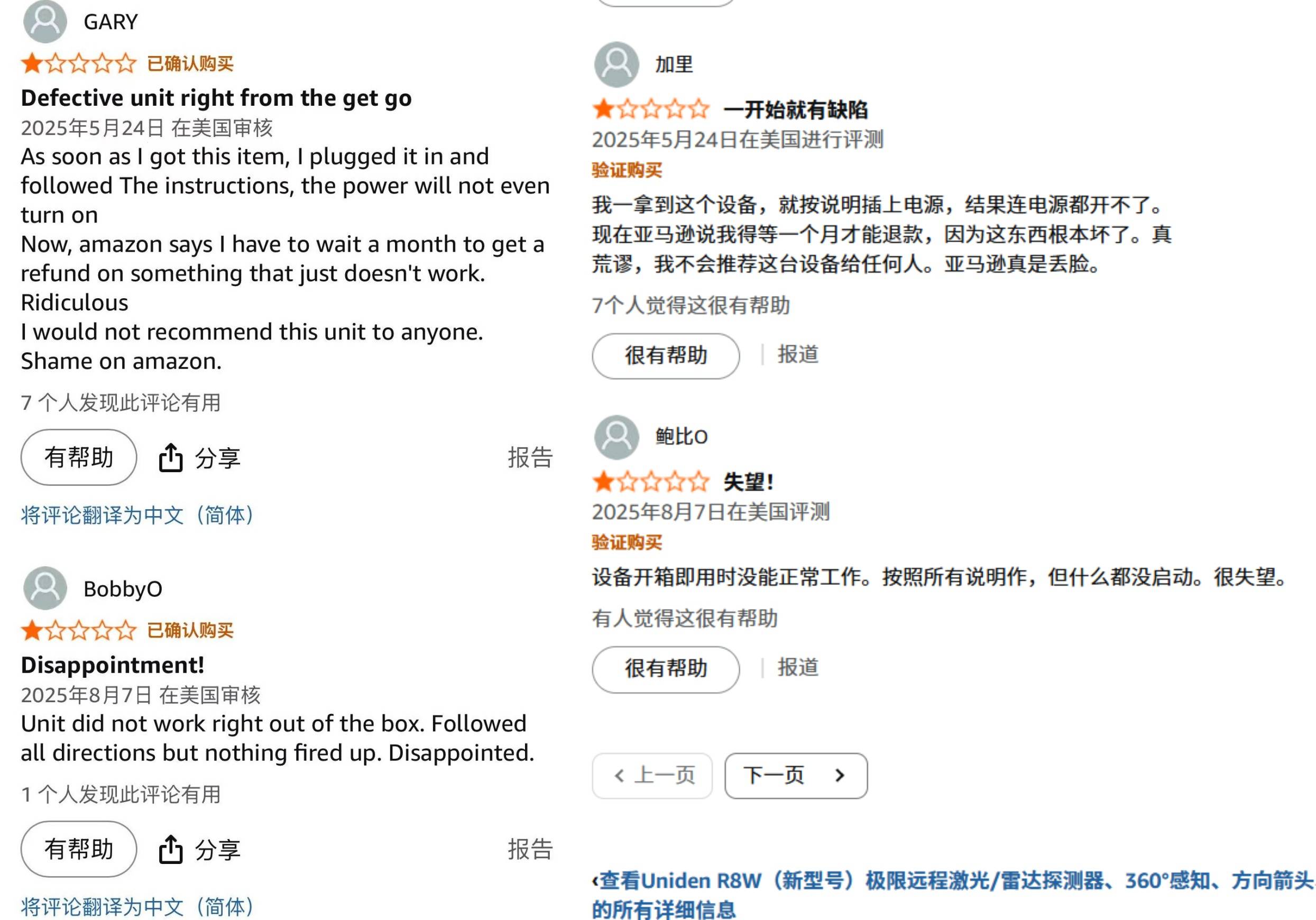Screen dimensions: 1316x920
Task: Click 报道 next to 加里's review
Action: 797,354
